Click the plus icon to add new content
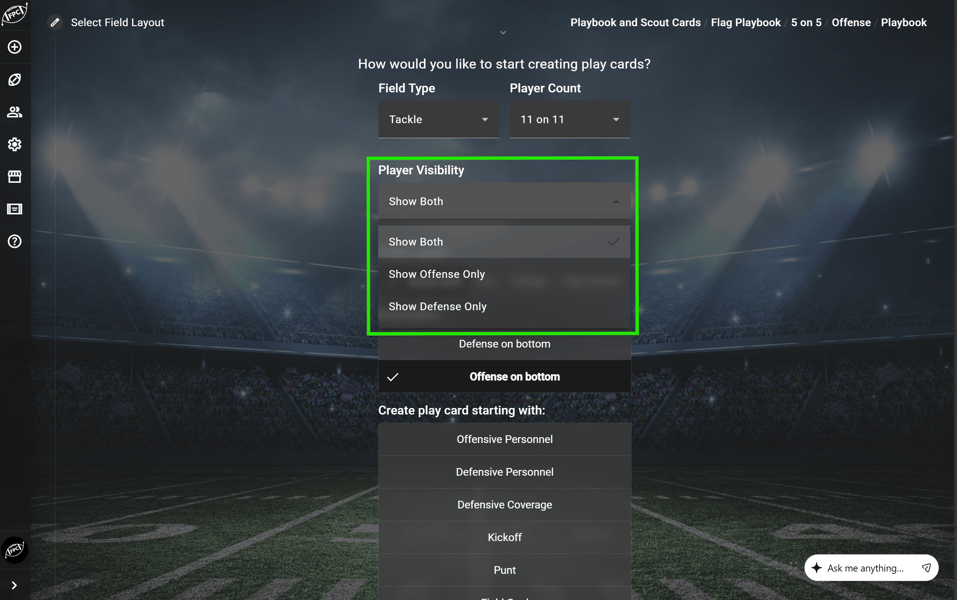Image resolution: width=957 pixels, height=600 pixels. [x=14, y=46]
